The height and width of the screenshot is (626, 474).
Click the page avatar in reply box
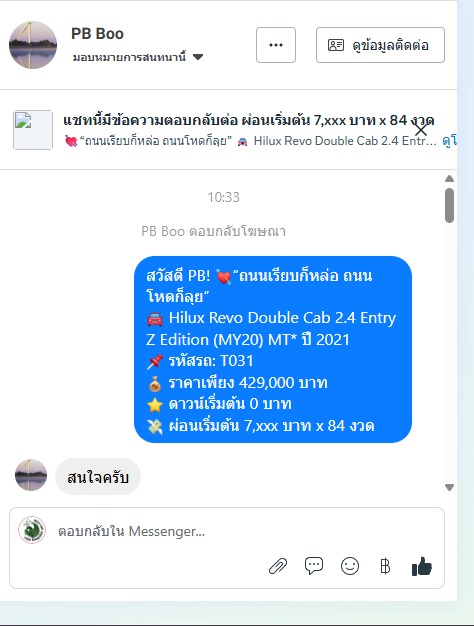tap(32, 530)
